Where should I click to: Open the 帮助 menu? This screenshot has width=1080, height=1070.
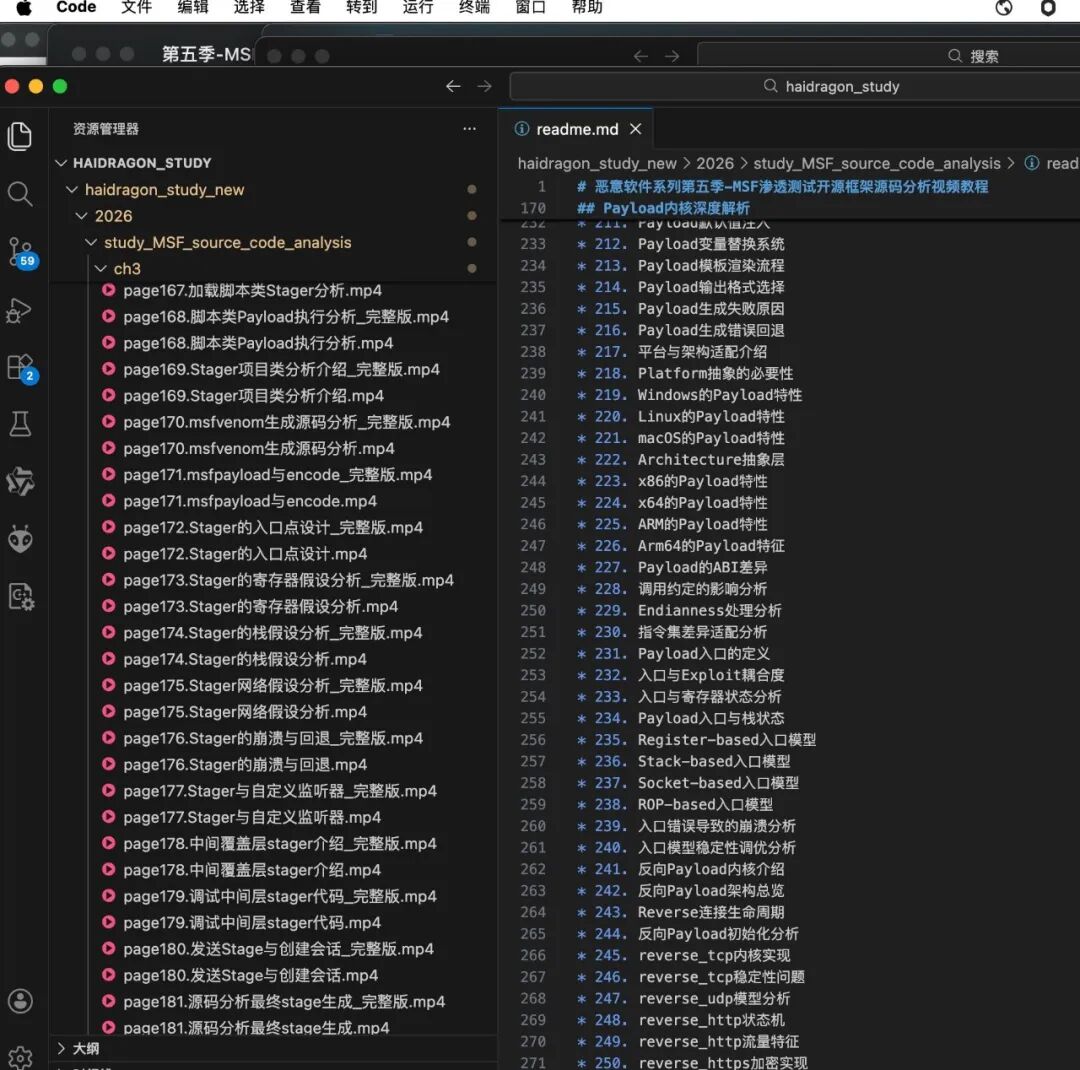click(x=588, y=8)
